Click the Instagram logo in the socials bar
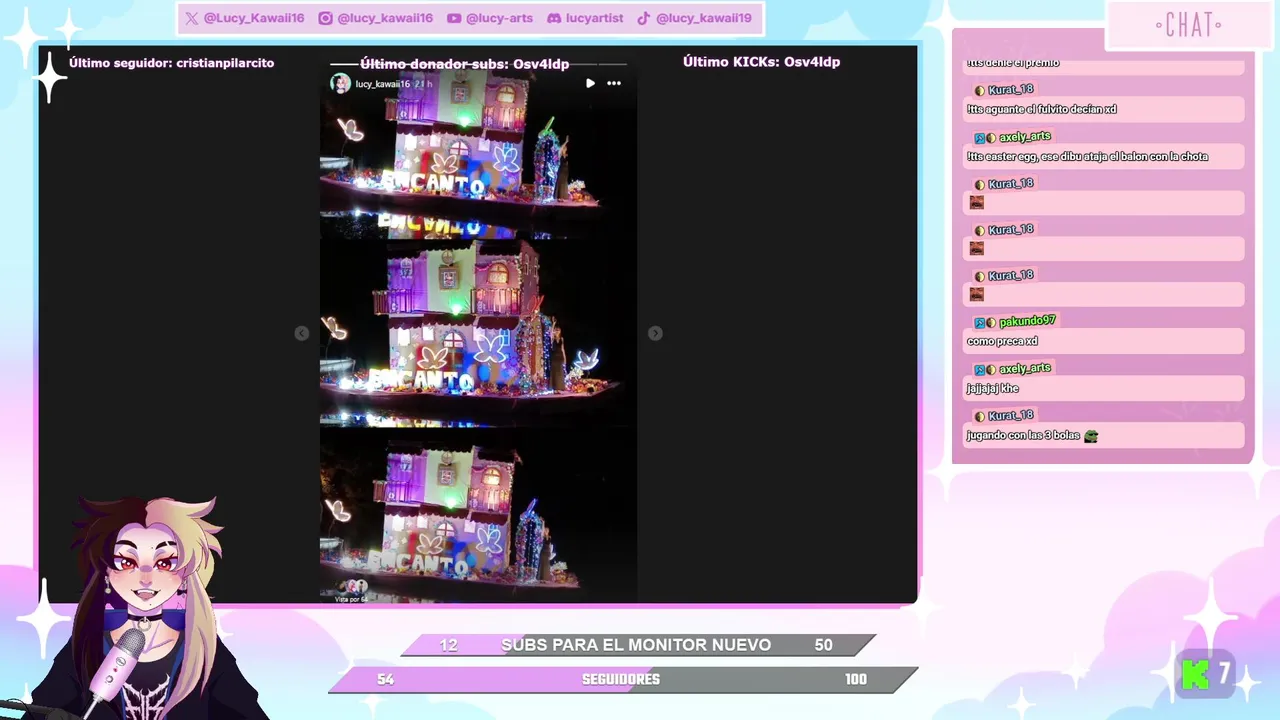This screenshot has width=1280, height=720. (325, 18)
